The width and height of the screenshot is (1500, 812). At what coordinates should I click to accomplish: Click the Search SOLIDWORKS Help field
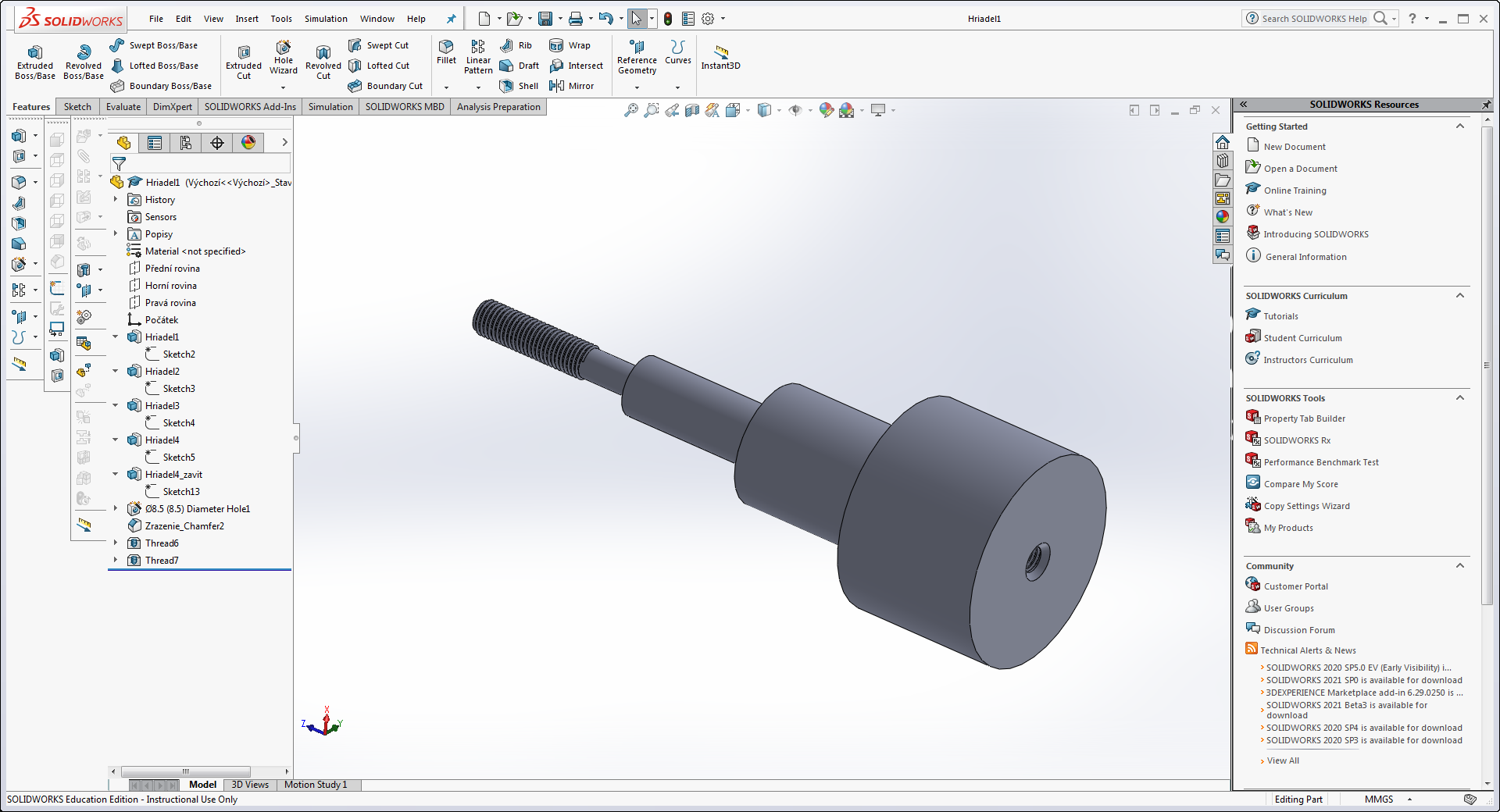[x=1315, y=19]
